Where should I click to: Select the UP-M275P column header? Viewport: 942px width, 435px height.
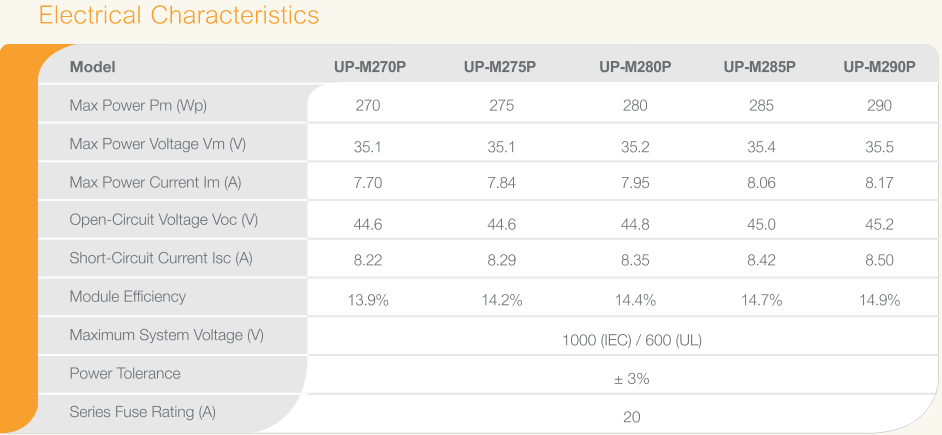tap(500, 67)
